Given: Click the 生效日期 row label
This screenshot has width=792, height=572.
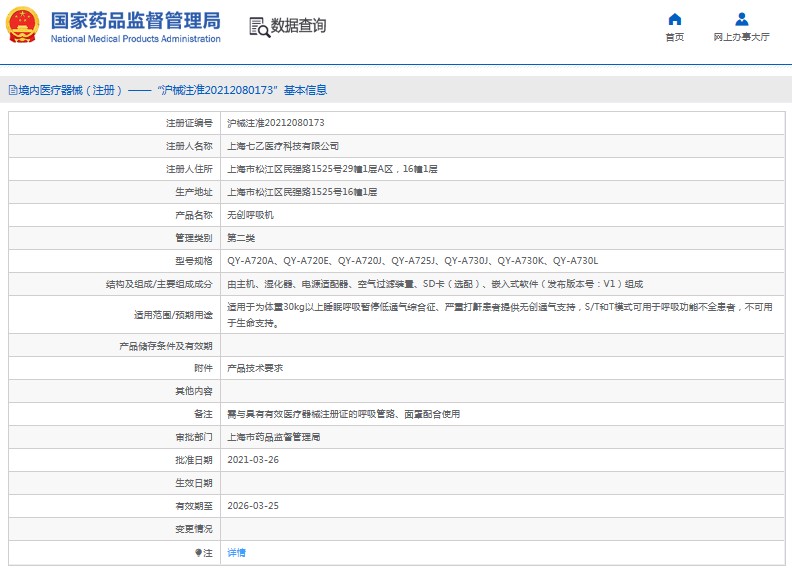Looking at the screenshot, I should (194, 483).
